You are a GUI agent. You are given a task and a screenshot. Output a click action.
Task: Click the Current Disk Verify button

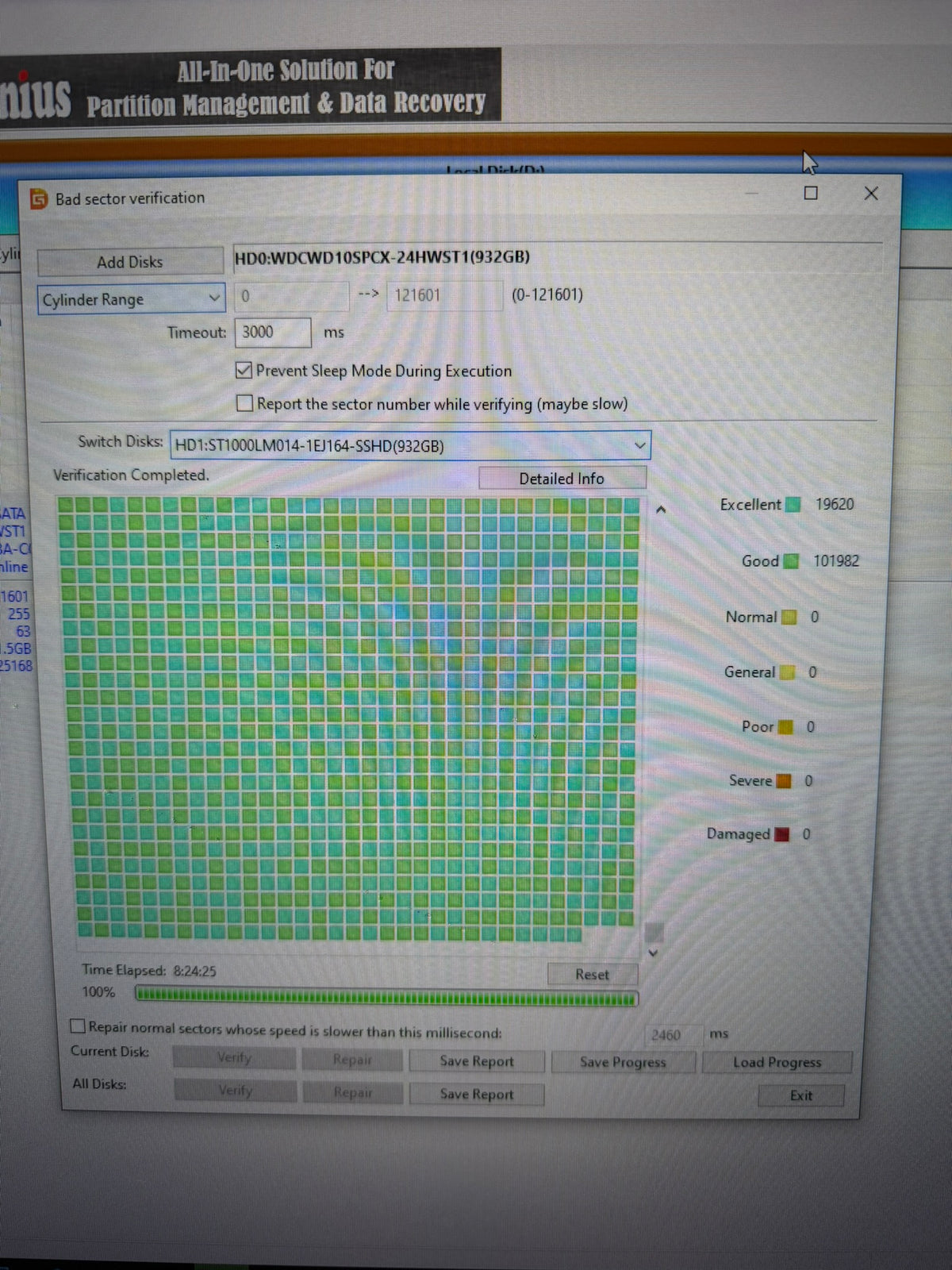click(x=234, y=1058)
